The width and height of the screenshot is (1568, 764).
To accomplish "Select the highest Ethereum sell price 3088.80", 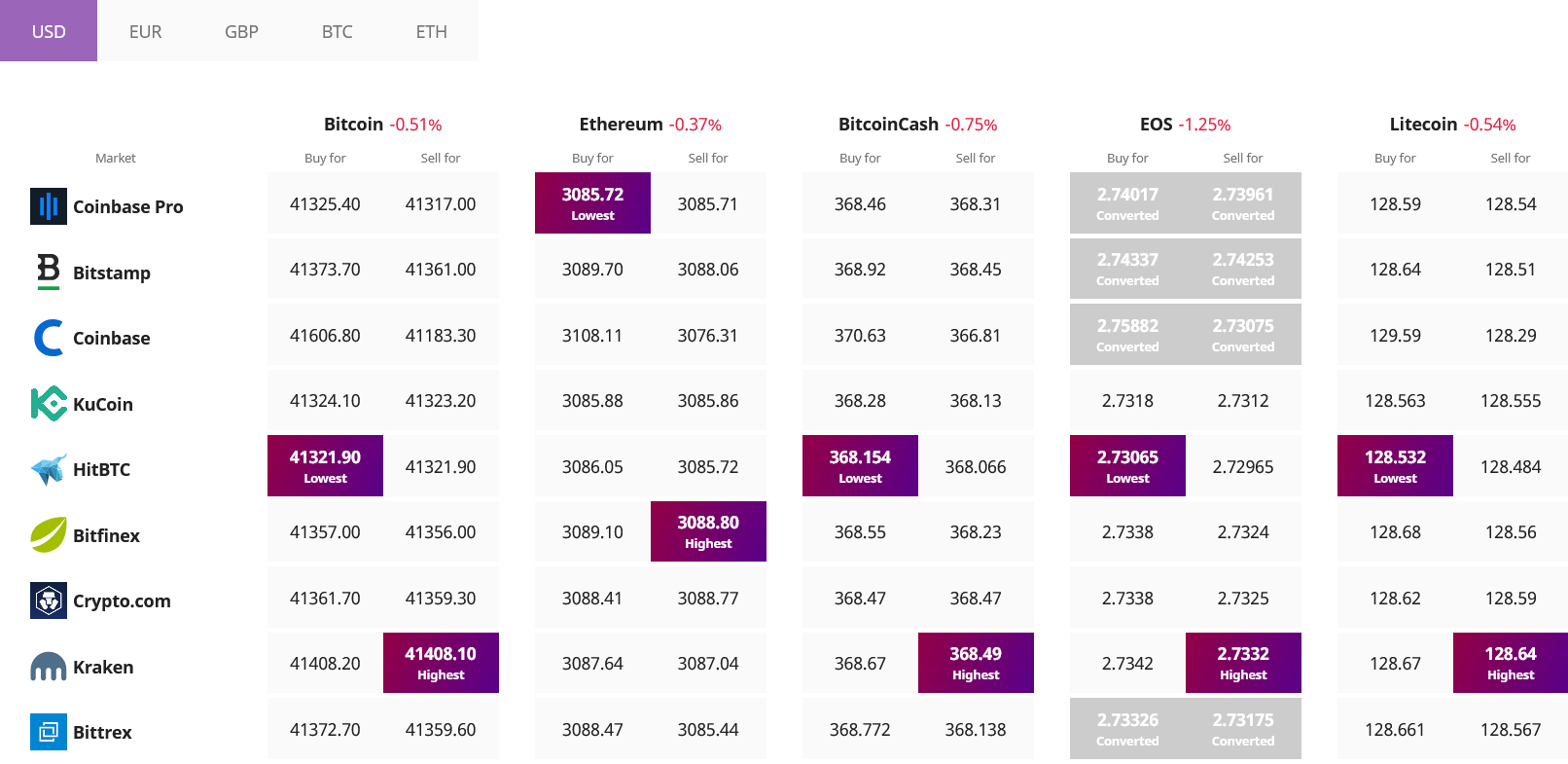I will tap(708, 531).
